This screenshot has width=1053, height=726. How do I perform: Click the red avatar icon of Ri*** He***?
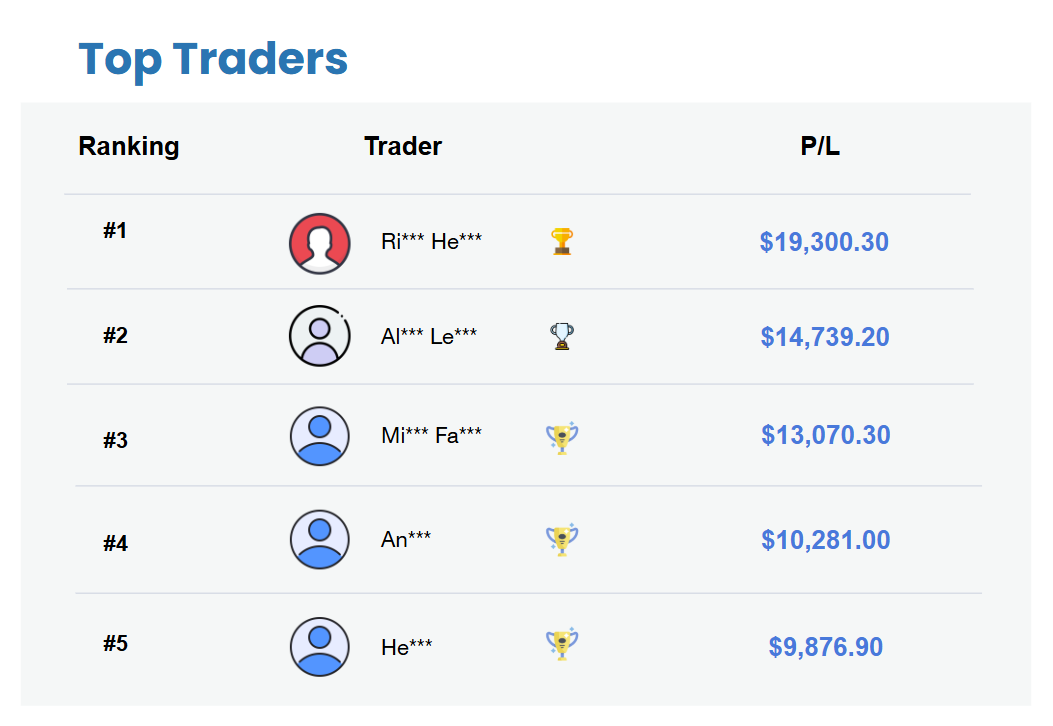coord(319,243)
